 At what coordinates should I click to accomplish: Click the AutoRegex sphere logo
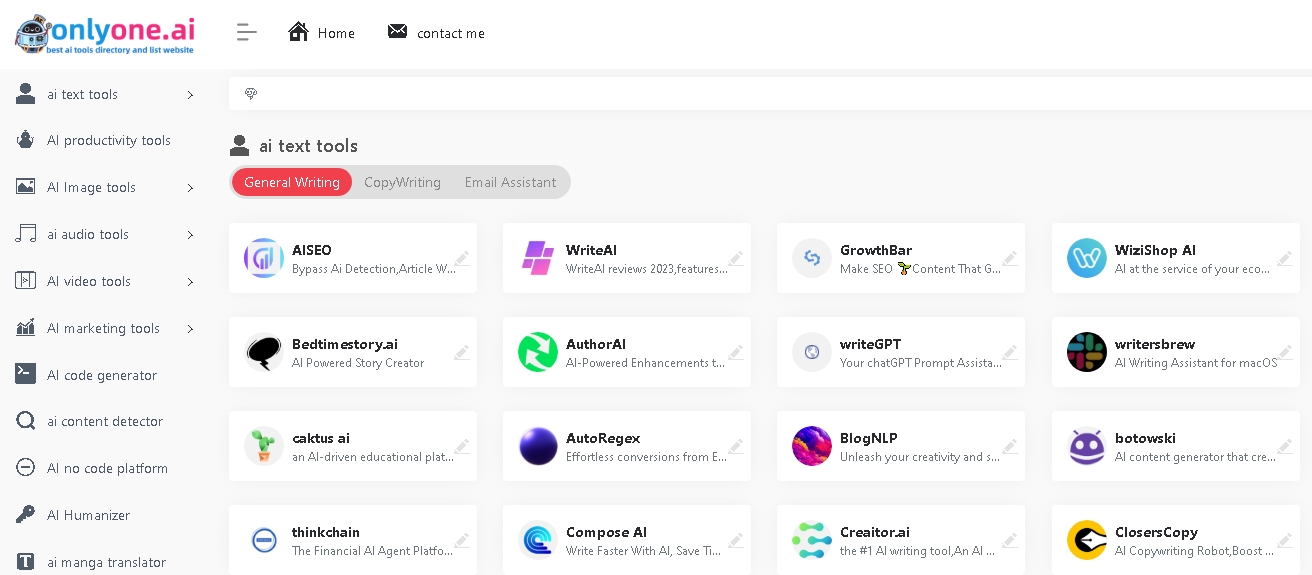tap(538, 446)
